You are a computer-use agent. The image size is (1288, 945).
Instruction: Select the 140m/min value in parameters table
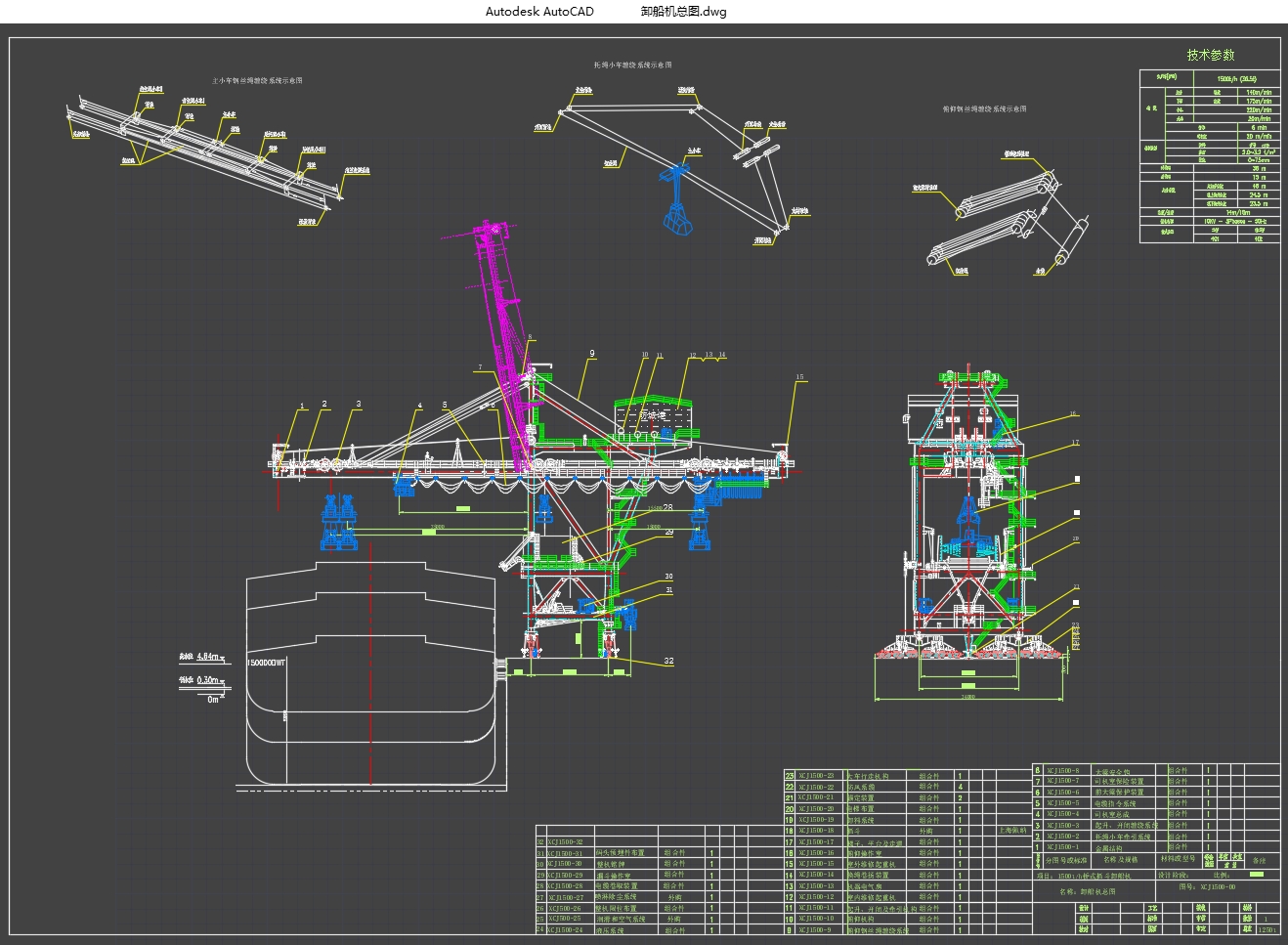pos(1259,92)
